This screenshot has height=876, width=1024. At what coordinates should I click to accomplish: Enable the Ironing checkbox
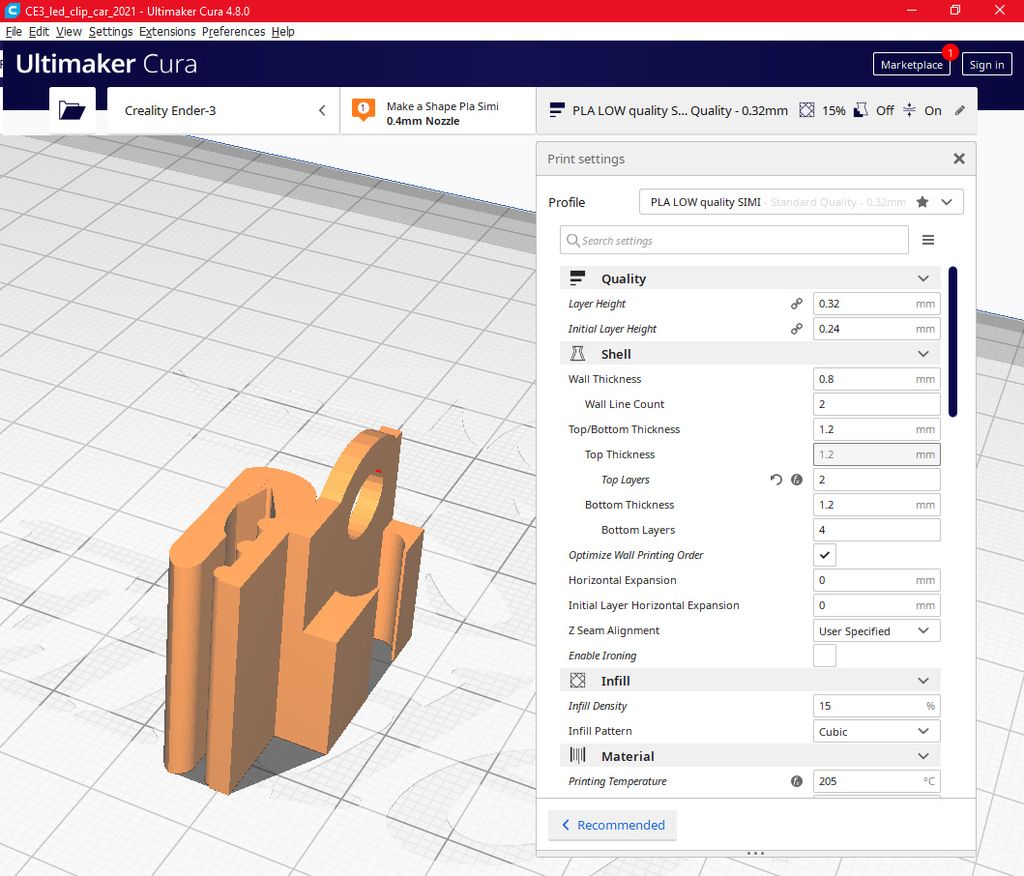(x=824, y=655)
